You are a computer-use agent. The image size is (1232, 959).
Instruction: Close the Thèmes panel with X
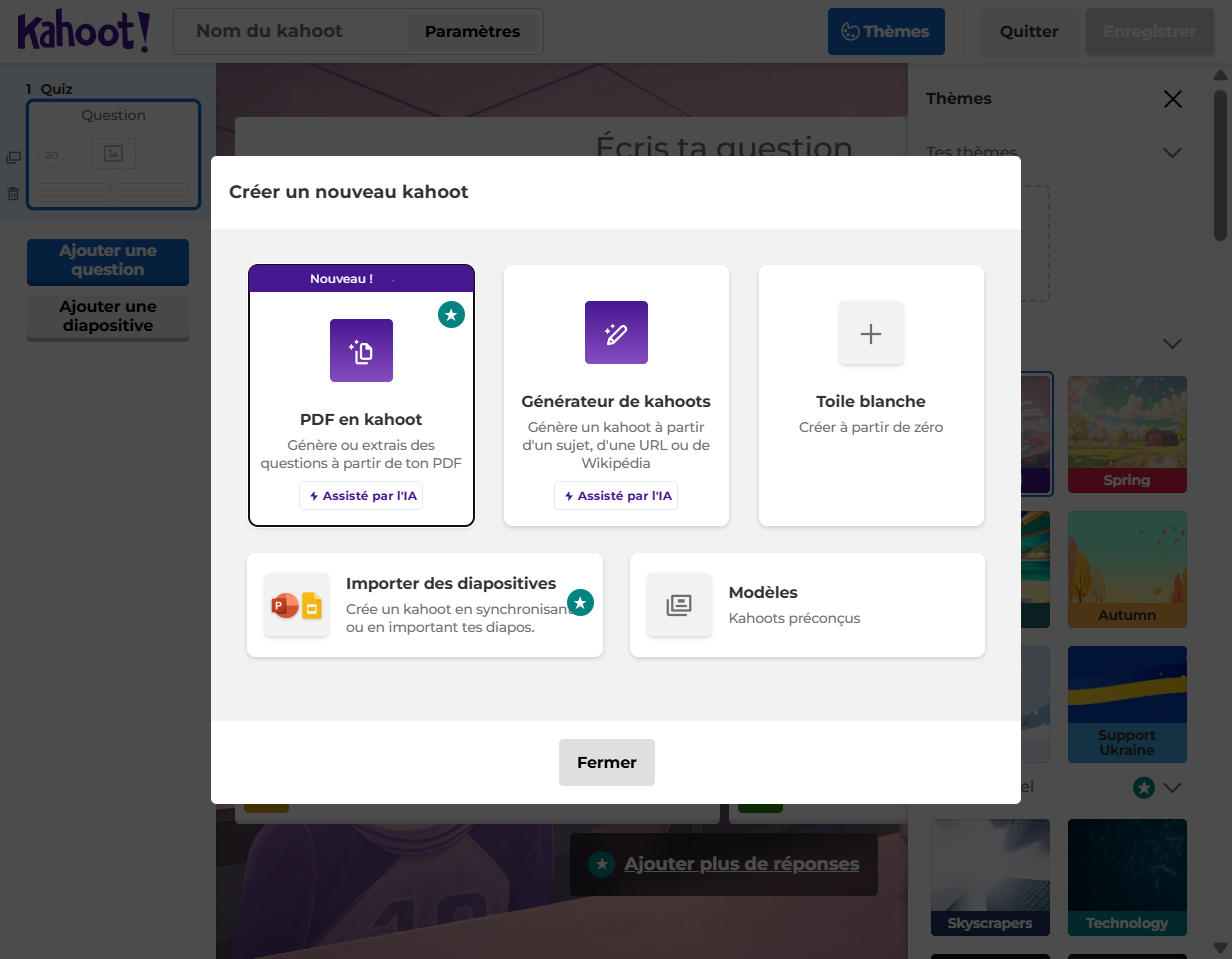pos(1173,98)
